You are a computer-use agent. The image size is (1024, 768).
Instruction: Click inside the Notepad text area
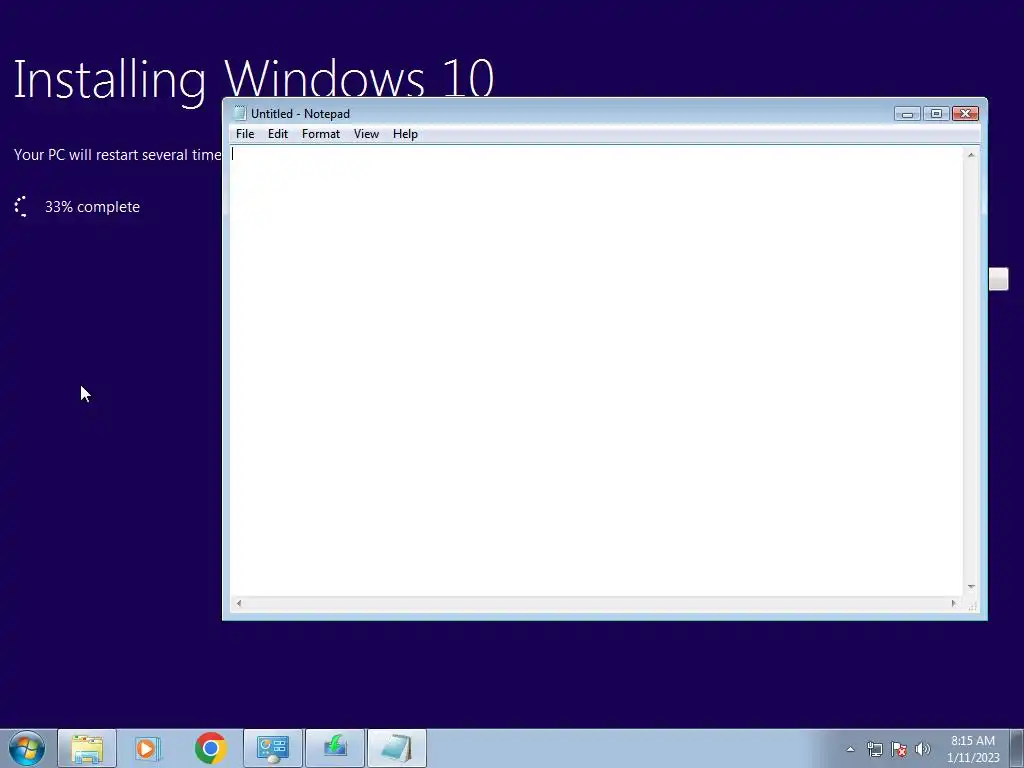coord(596,370)
